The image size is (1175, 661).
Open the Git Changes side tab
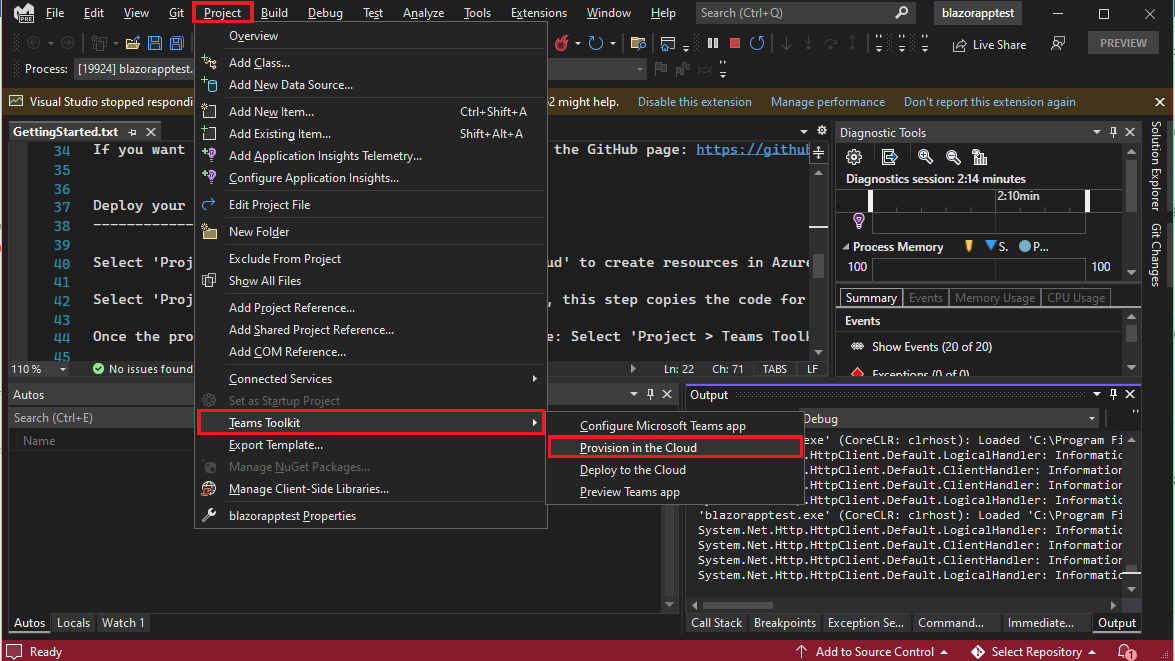[1156, 255]
